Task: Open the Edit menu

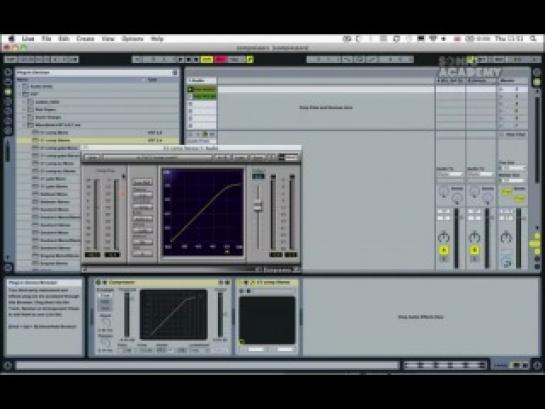Action: [64, 39]
